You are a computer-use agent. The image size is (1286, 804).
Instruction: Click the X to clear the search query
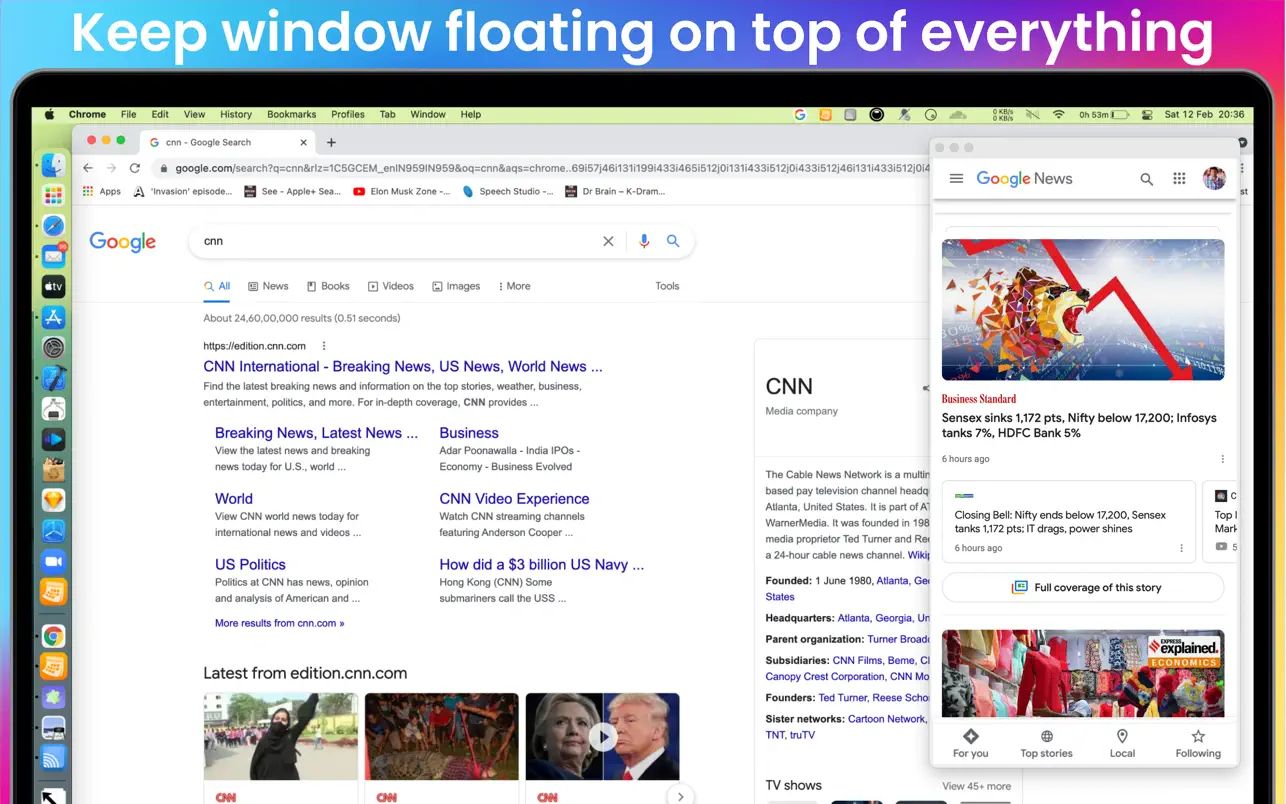tap(608, 241)
